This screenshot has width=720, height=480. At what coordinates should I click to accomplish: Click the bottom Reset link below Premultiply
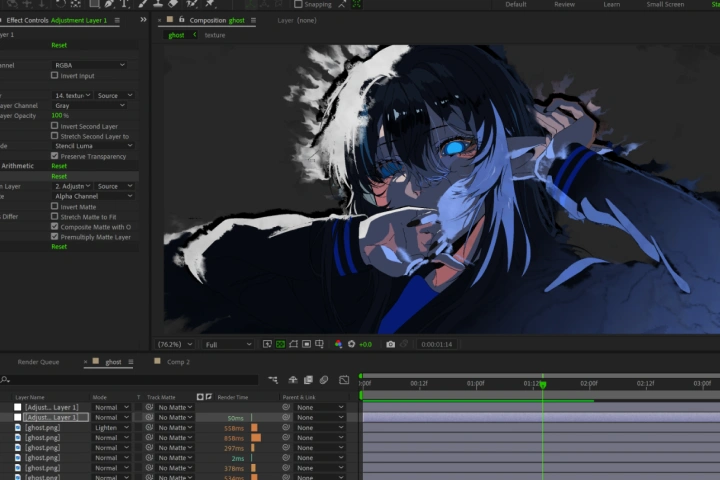(59, 247)
